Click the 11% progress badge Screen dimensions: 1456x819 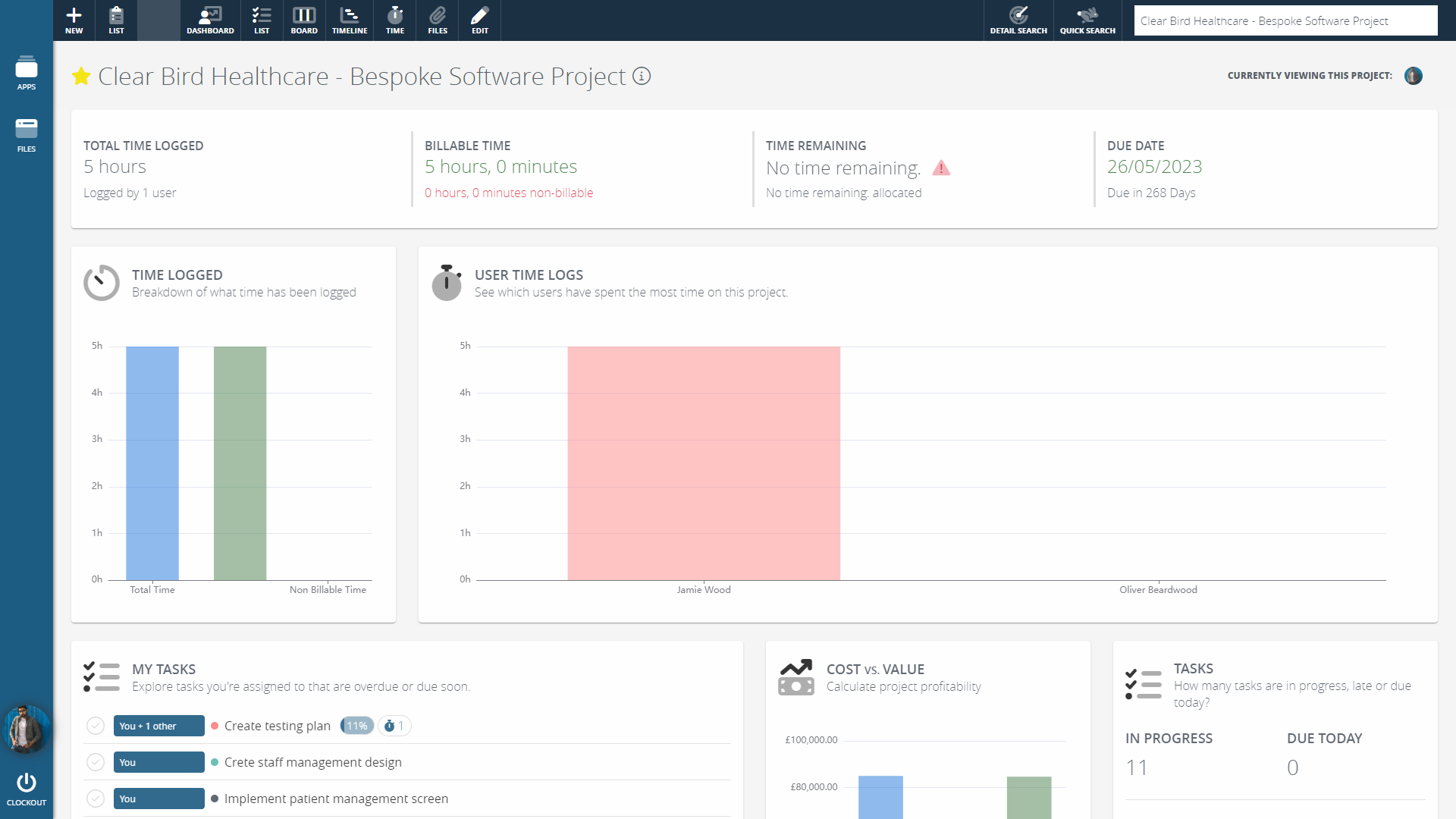(356, 726)
